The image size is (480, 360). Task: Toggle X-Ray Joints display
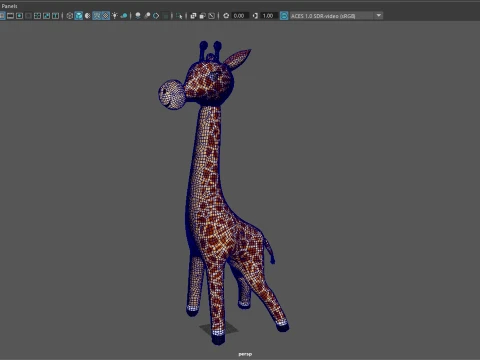[x=211, y=16]
